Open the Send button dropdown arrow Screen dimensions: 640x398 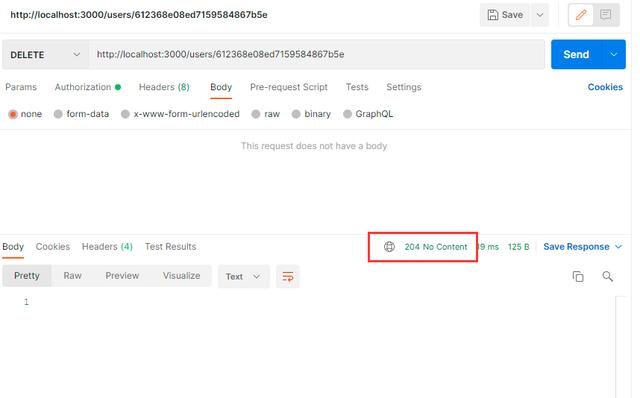pyautogui.click(x=613, y=54)
